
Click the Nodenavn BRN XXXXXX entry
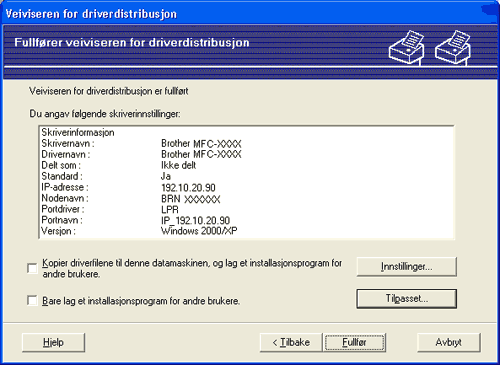(x=246, y=198)
